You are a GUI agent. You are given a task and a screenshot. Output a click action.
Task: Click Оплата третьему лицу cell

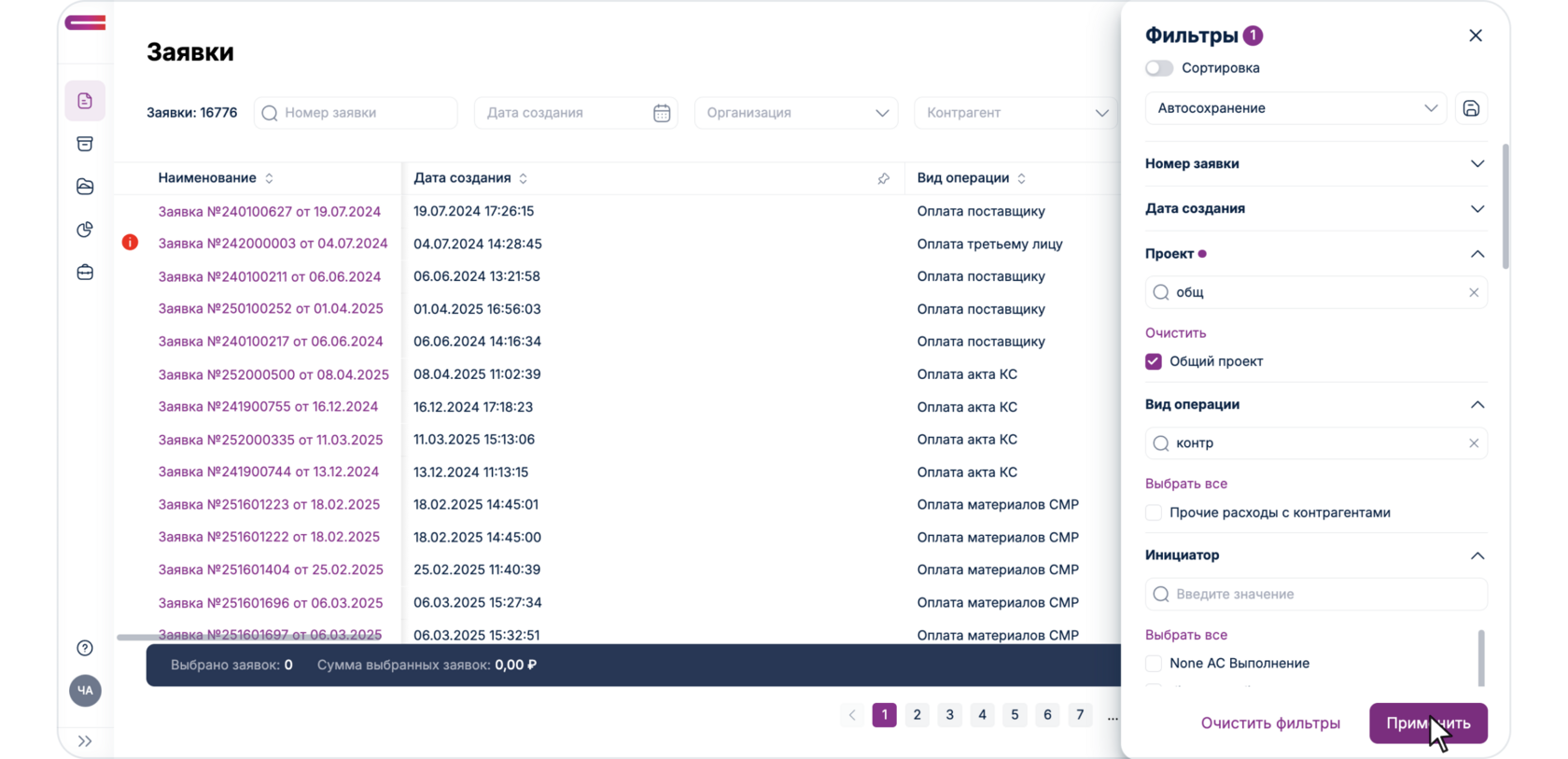[989, 244]
